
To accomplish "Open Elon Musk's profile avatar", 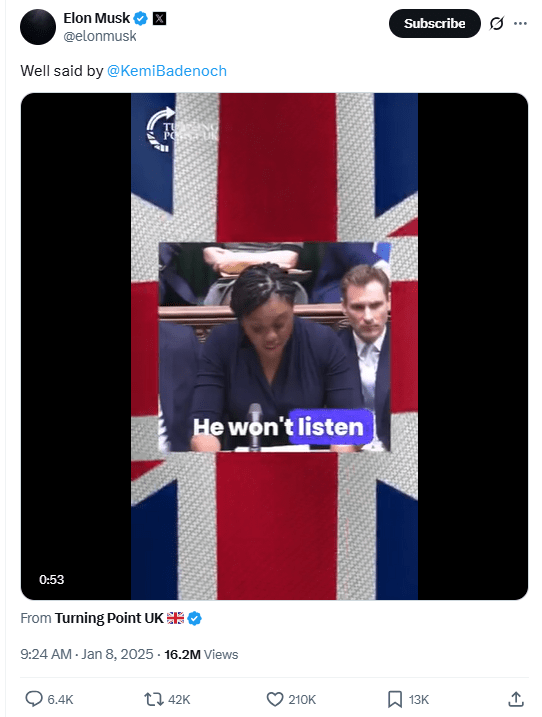I will click(38, 27).
